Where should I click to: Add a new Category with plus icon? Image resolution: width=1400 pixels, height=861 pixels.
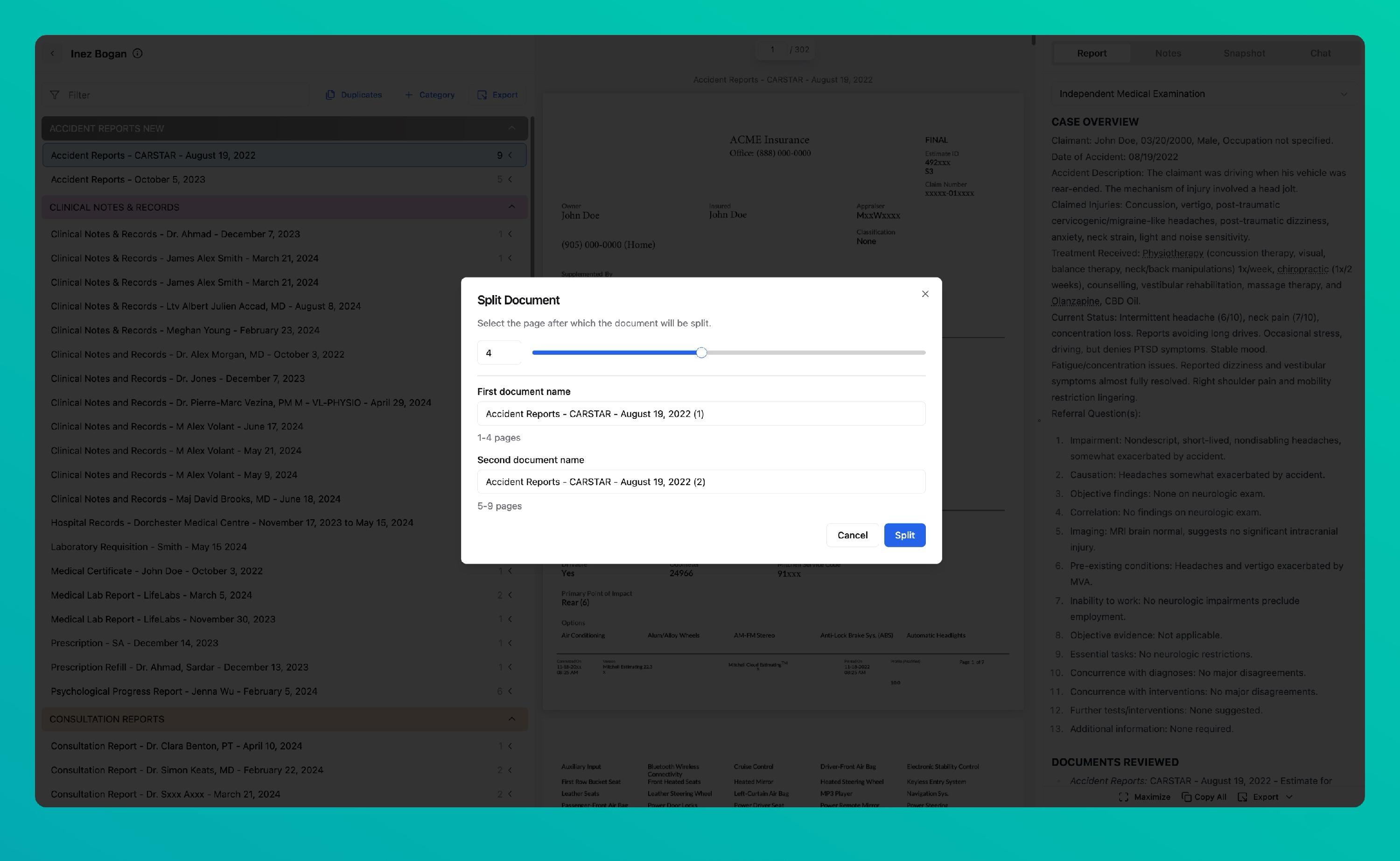(x=409, y=95)
